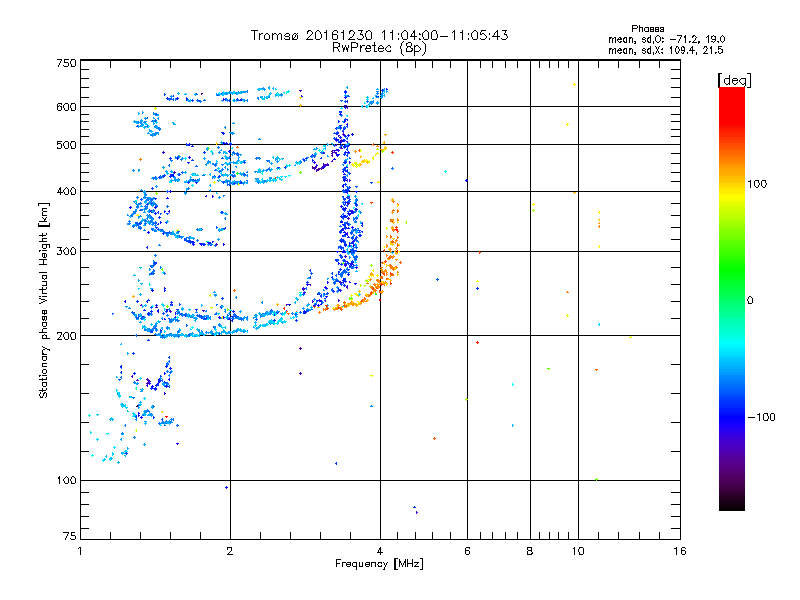Click the 'RwPretec (8p)' subtitle
The image size is (800, 600).
pyautogui.click(x=379, y=48)
